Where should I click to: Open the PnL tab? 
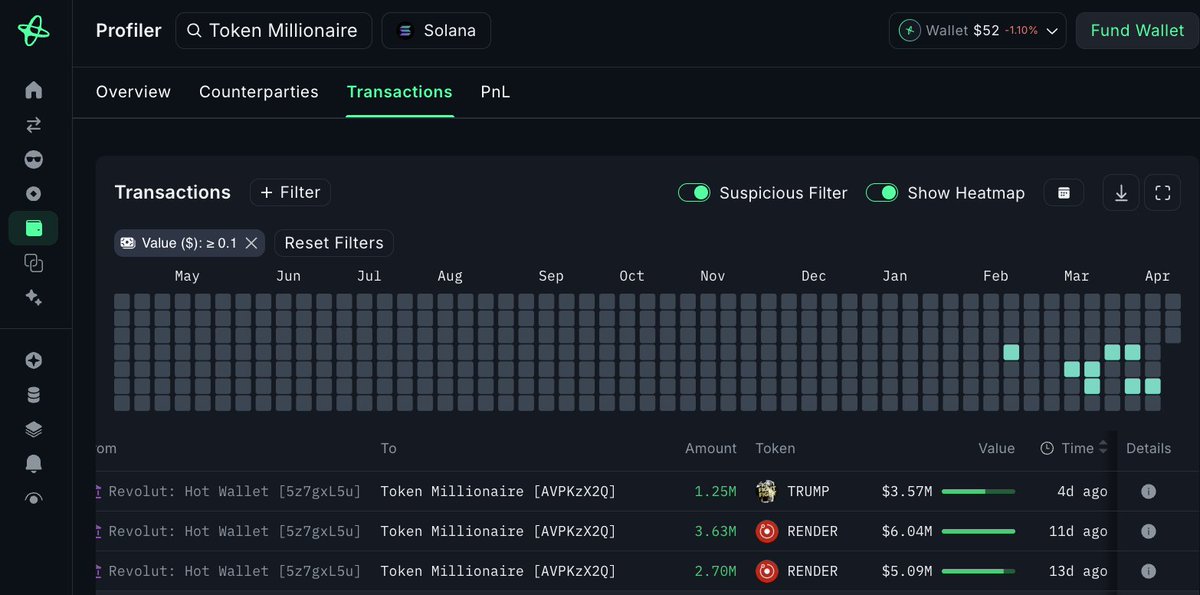point(495,92)
